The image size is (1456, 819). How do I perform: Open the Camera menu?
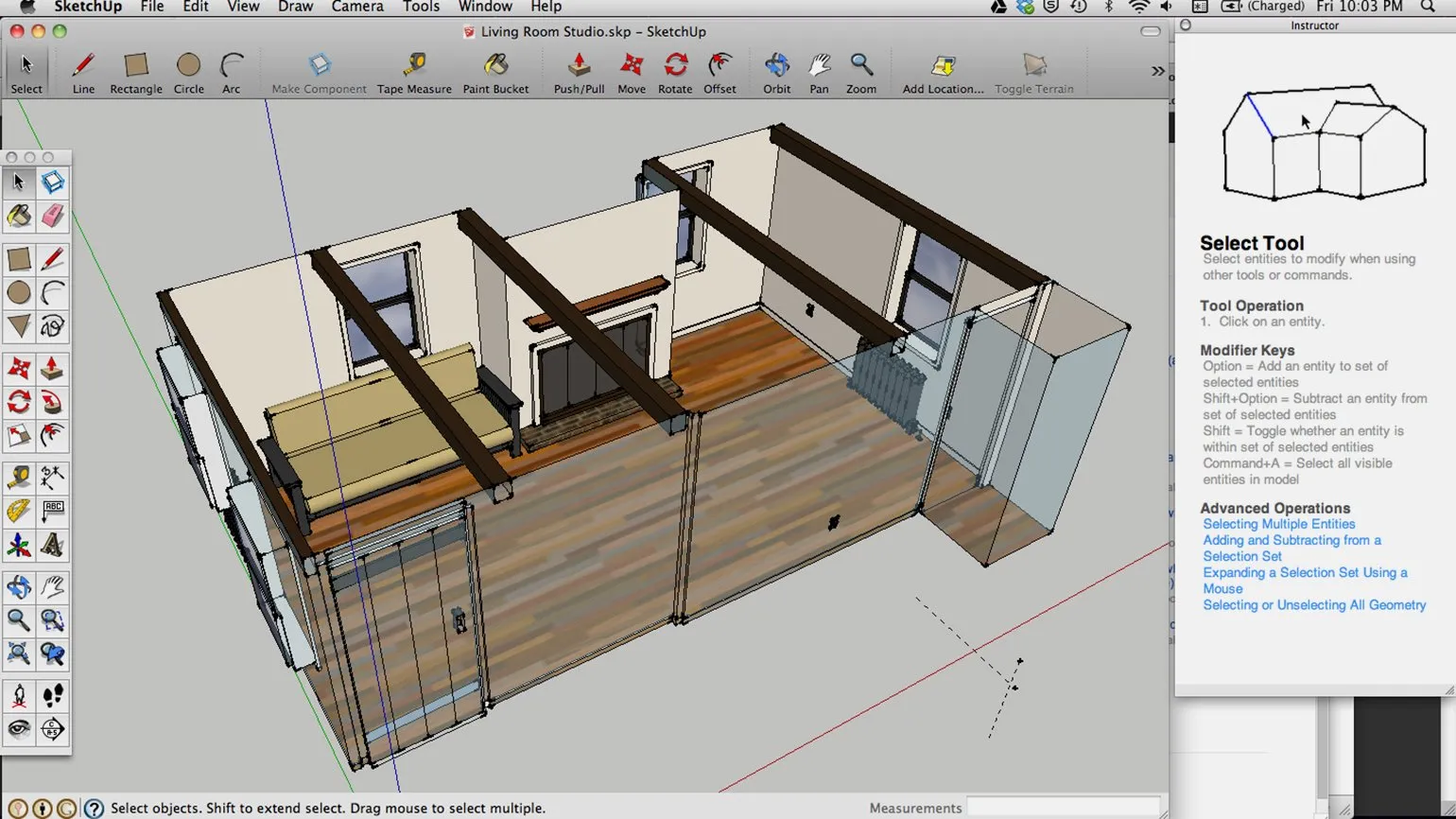coord(356,7)
